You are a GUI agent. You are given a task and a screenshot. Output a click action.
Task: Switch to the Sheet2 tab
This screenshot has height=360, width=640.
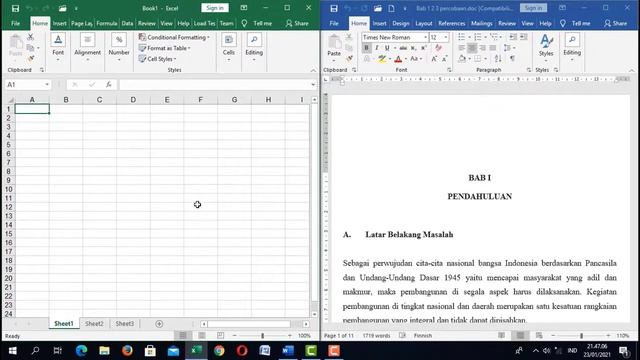point(94,324)
